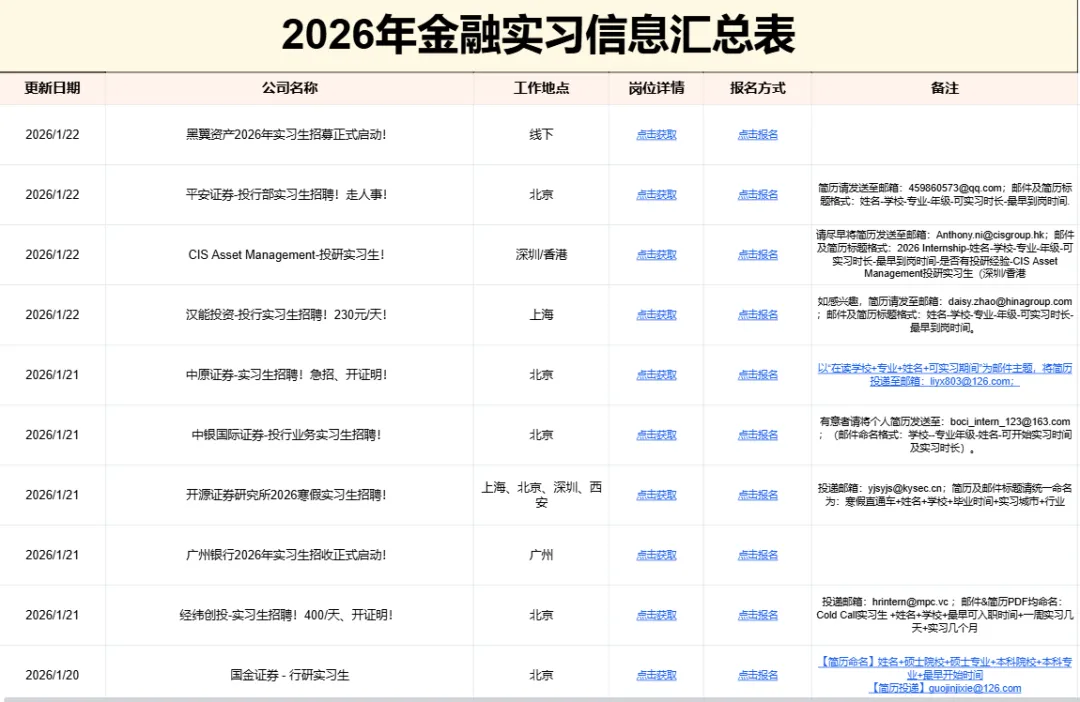Click the horizontal scrollbar at the bottom
The height and width of the screenshot is (702, 1080).
[540, 699]
